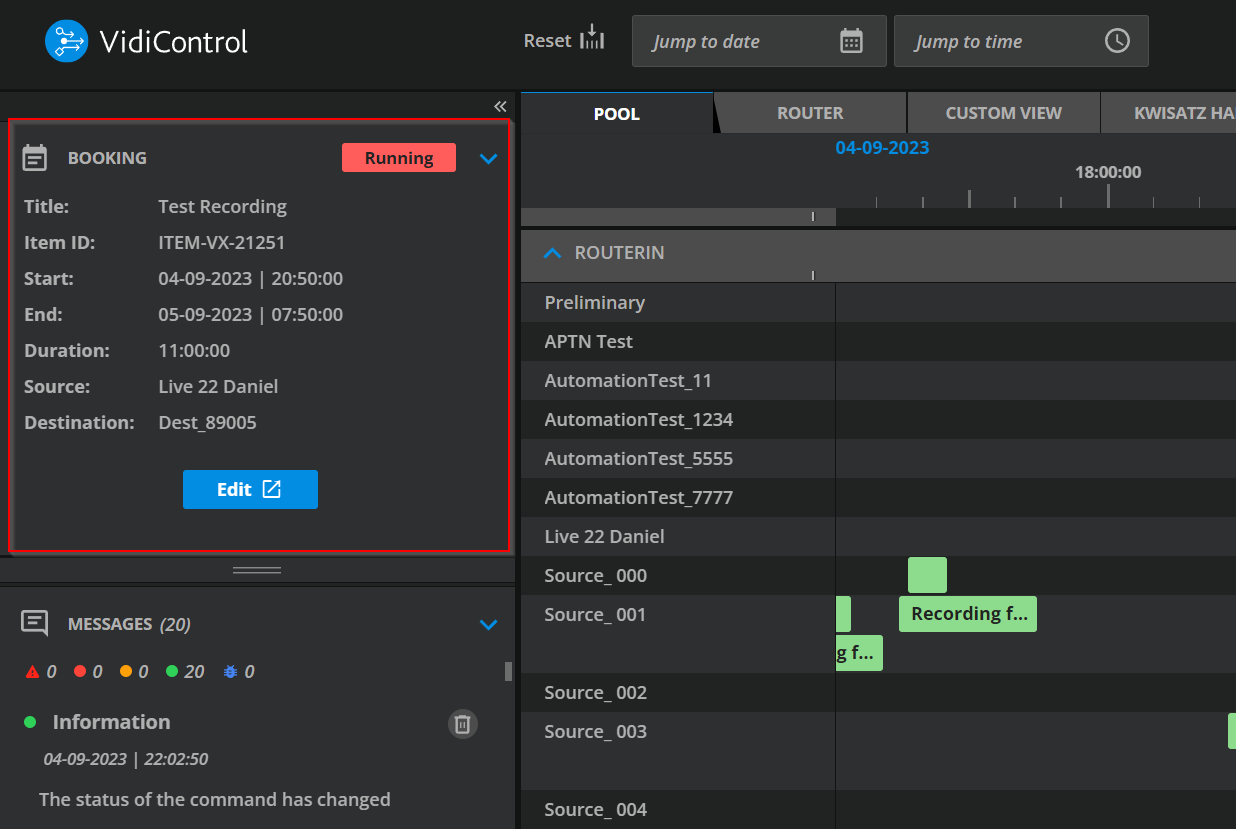Viewport: 1236px width, 829px height.
Task: Click the panel resize divider handle
Action: [257, 570]
